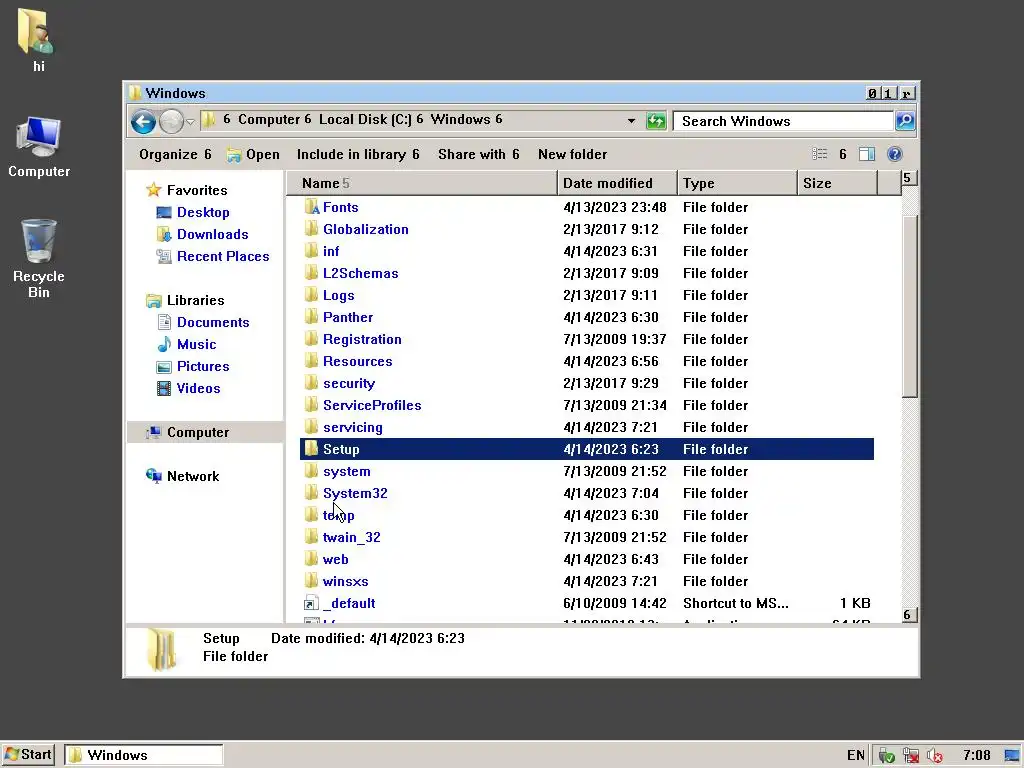Click the file list scroll down arrow
The width and height of the screenshot is (1024, 768).
click(909, 615)
